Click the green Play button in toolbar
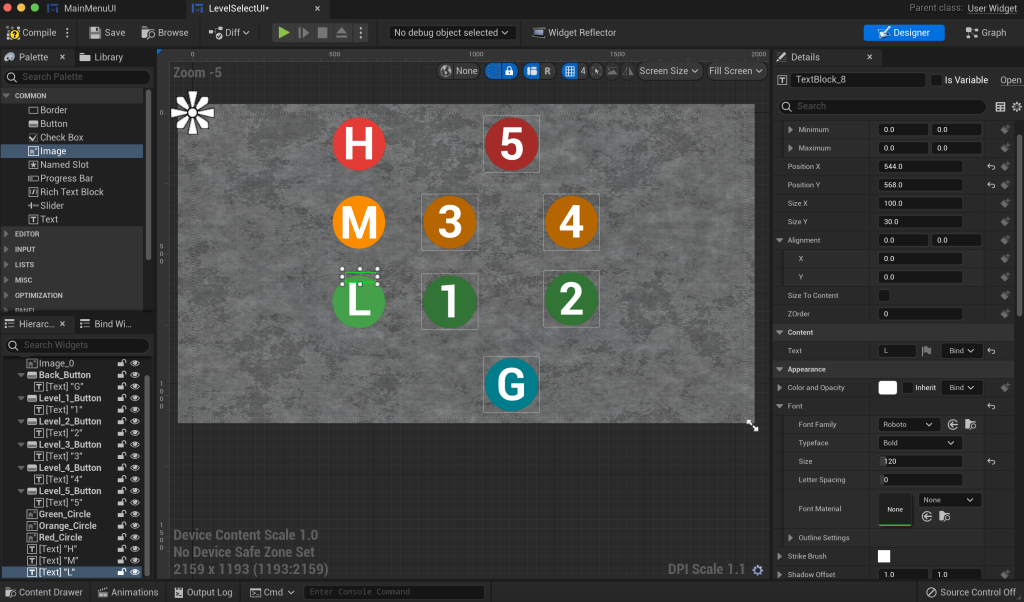The image size is (1024, 602). (284, 32)
